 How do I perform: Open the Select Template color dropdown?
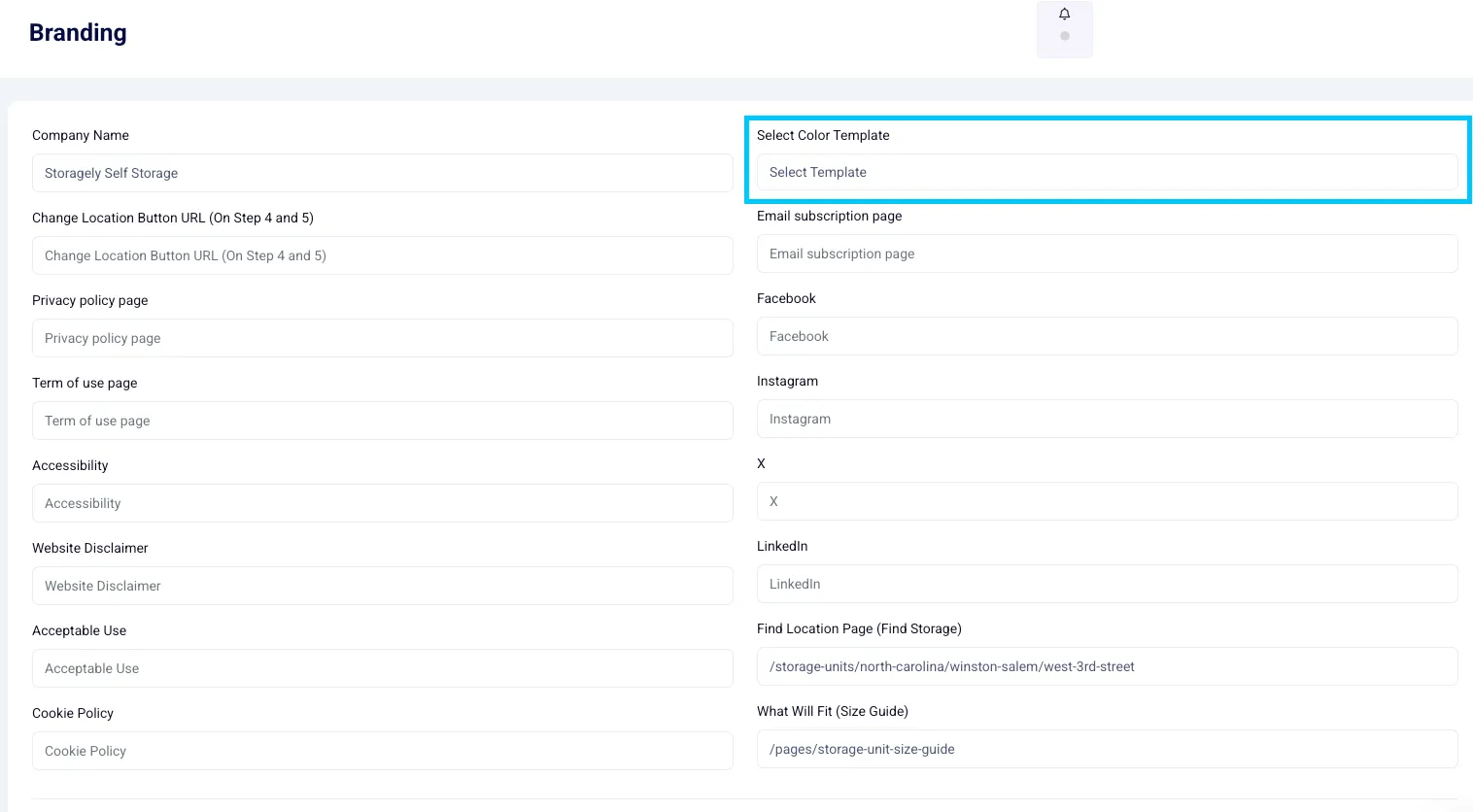[x=1108, y=172]
